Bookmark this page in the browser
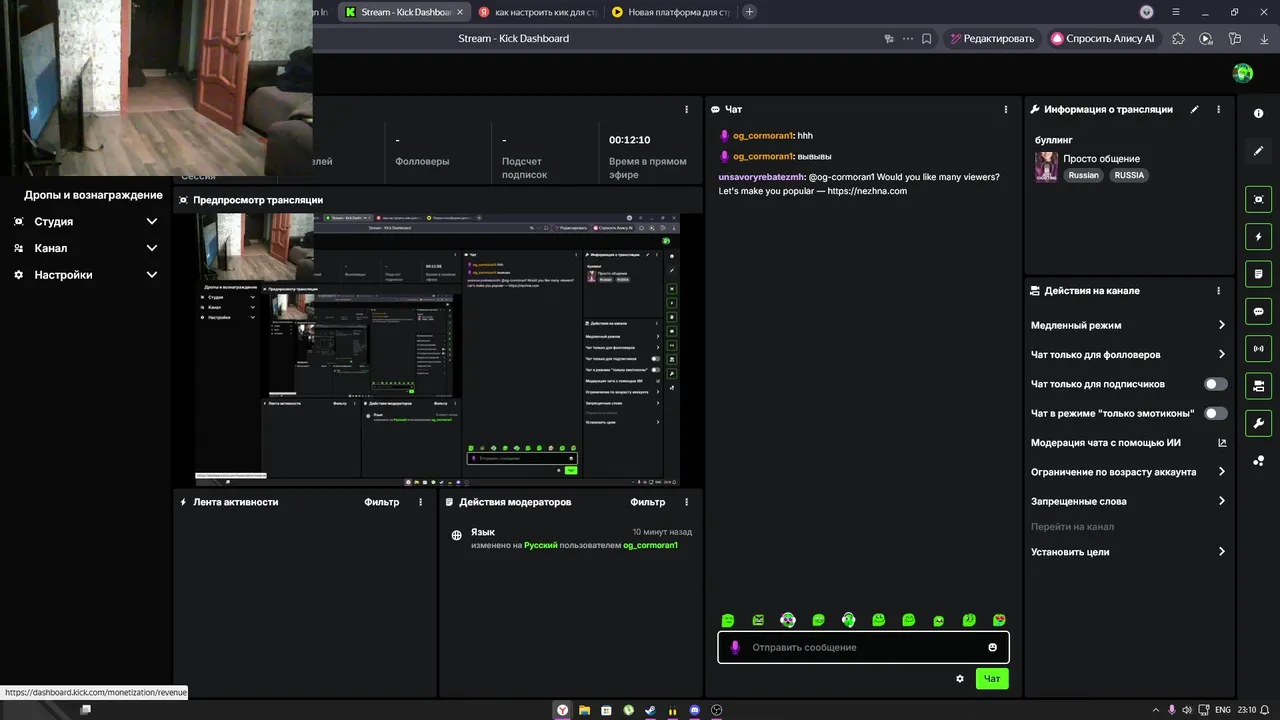This screenshot has width=1280, height=720. 927,39
